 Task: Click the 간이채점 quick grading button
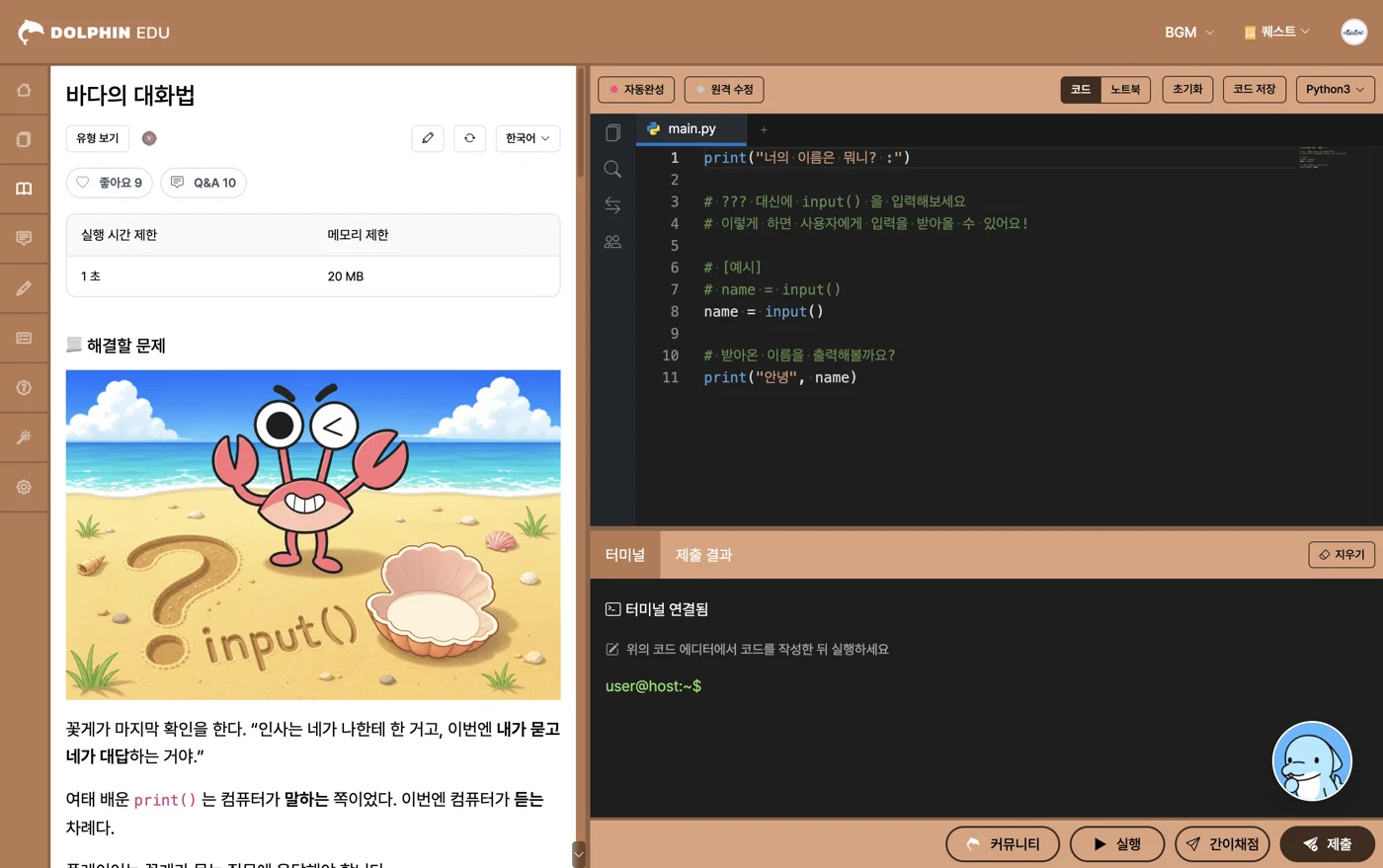(x=1222, y=844)
